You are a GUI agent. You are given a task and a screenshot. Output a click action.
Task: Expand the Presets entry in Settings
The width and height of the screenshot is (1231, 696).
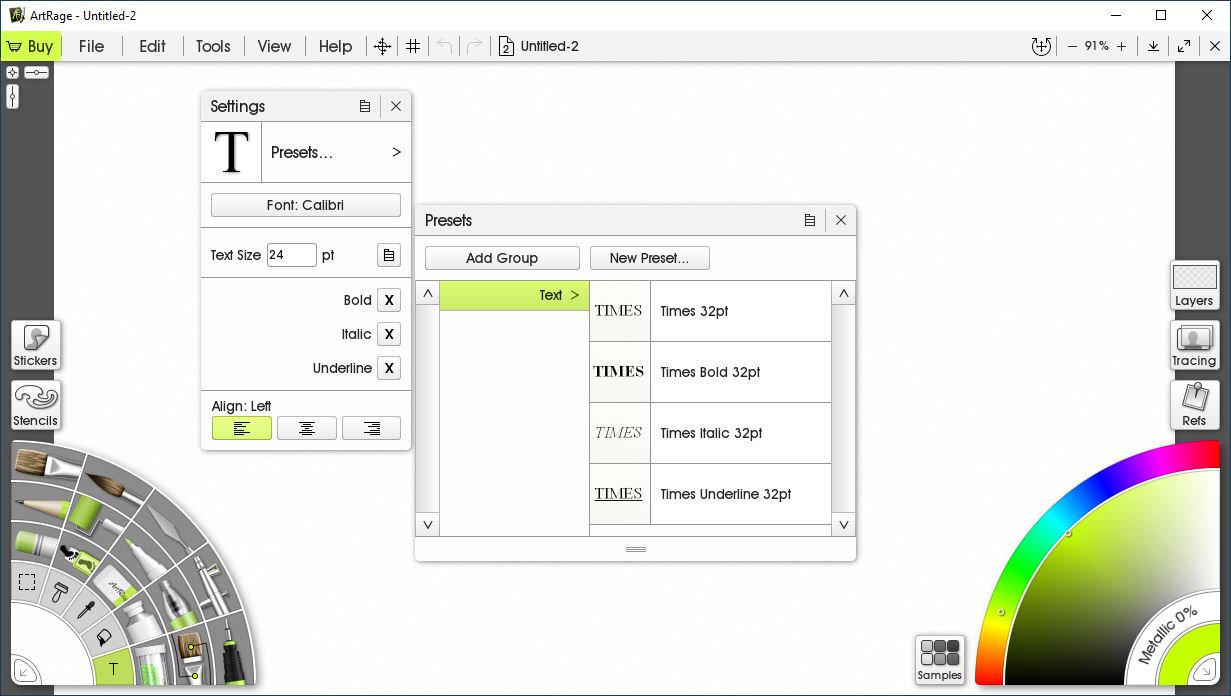(x=336, y=152)
